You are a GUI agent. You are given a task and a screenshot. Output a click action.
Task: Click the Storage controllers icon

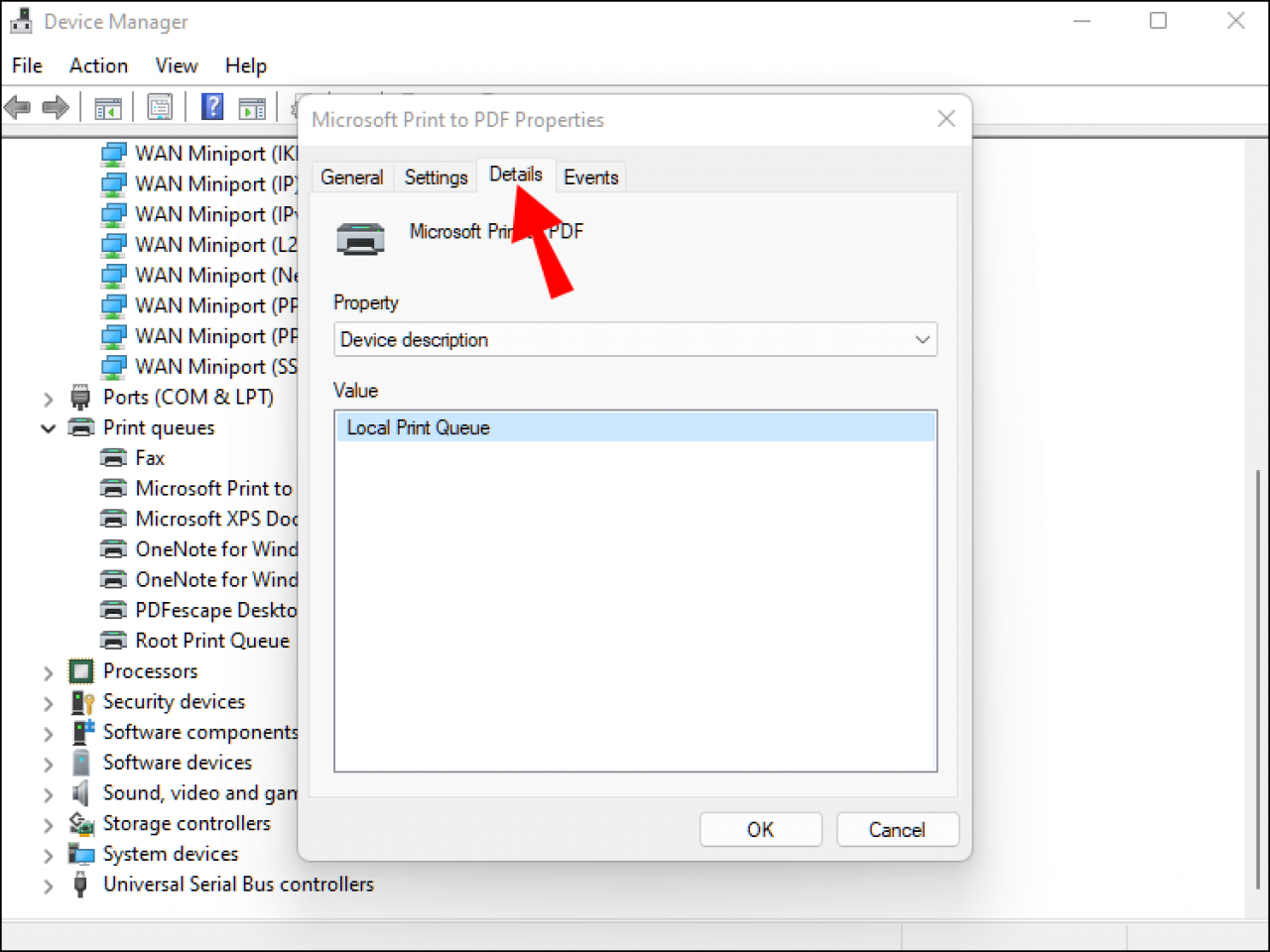[82, 823]
